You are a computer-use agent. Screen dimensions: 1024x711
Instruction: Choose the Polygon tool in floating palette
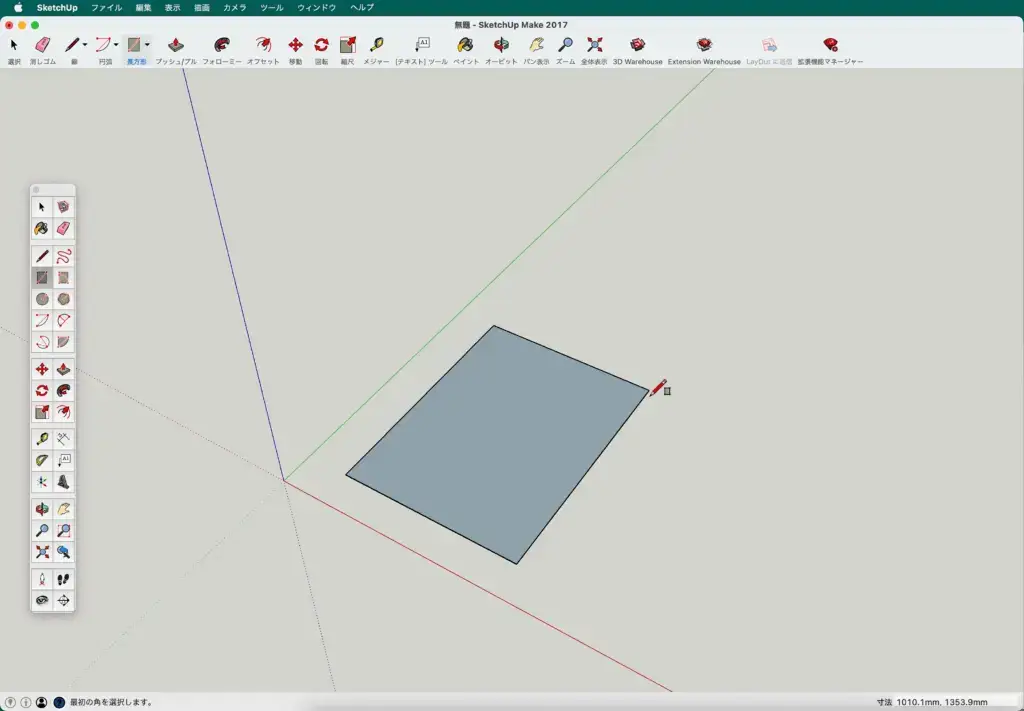click(63, 299)
